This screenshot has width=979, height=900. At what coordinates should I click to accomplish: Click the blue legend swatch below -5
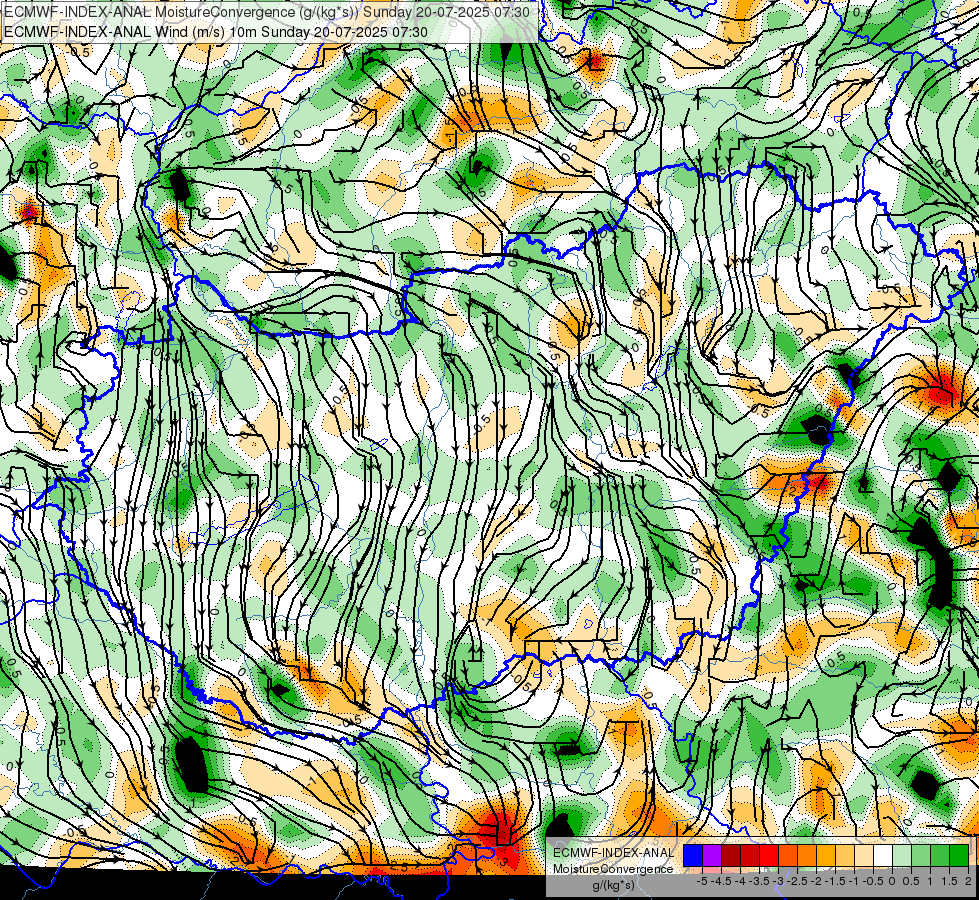693,856
